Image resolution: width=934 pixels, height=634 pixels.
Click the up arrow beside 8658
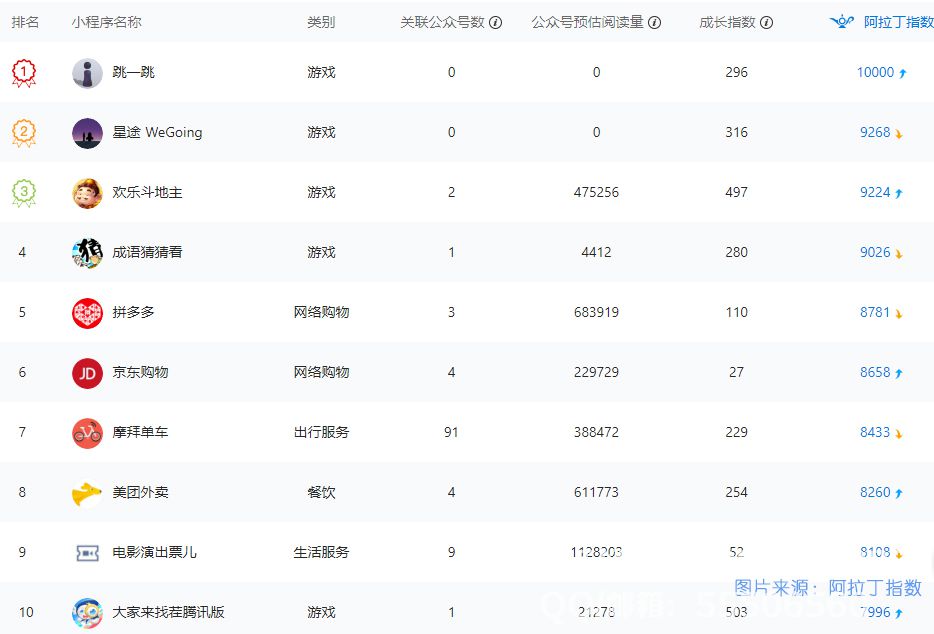tap(898, 373)
